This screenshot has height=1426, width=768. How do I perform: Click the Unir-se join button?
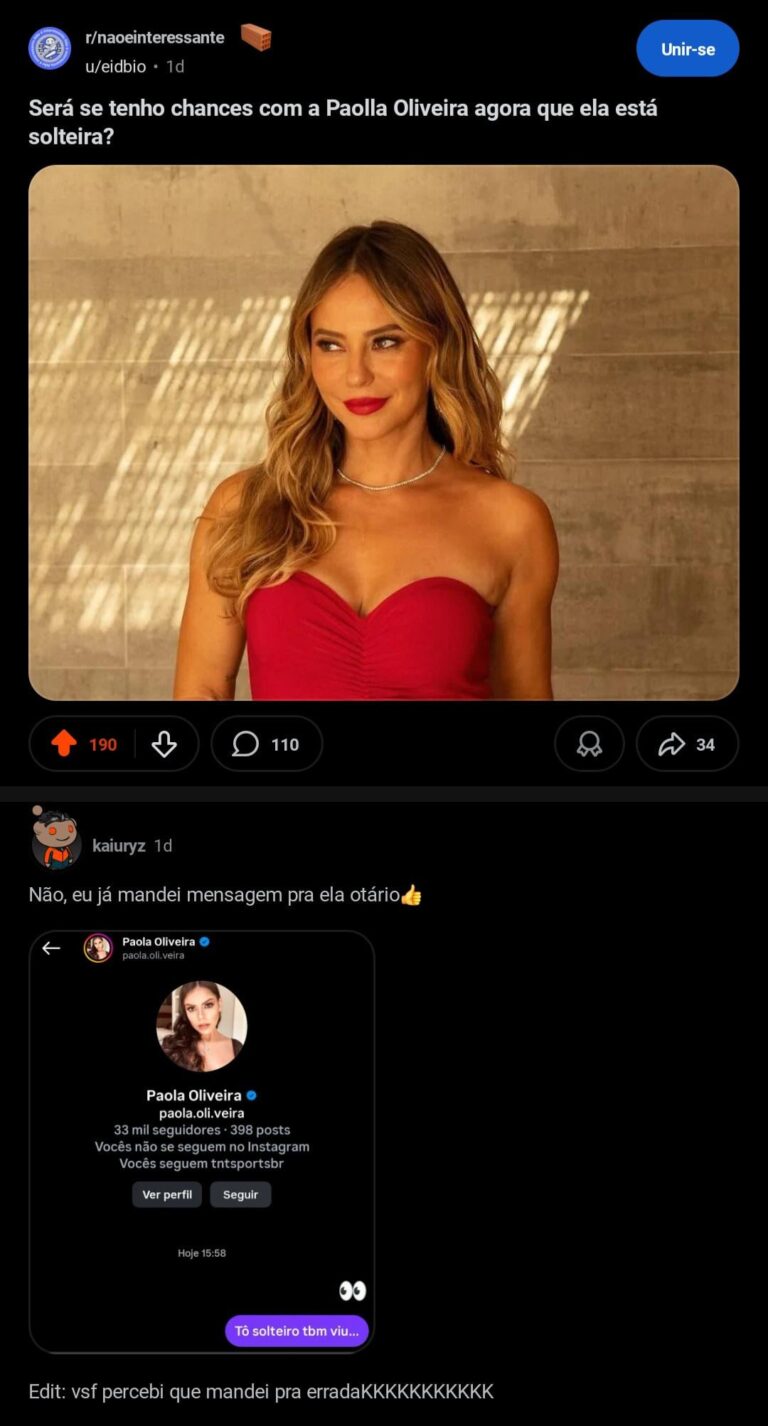tap(687, 49)
